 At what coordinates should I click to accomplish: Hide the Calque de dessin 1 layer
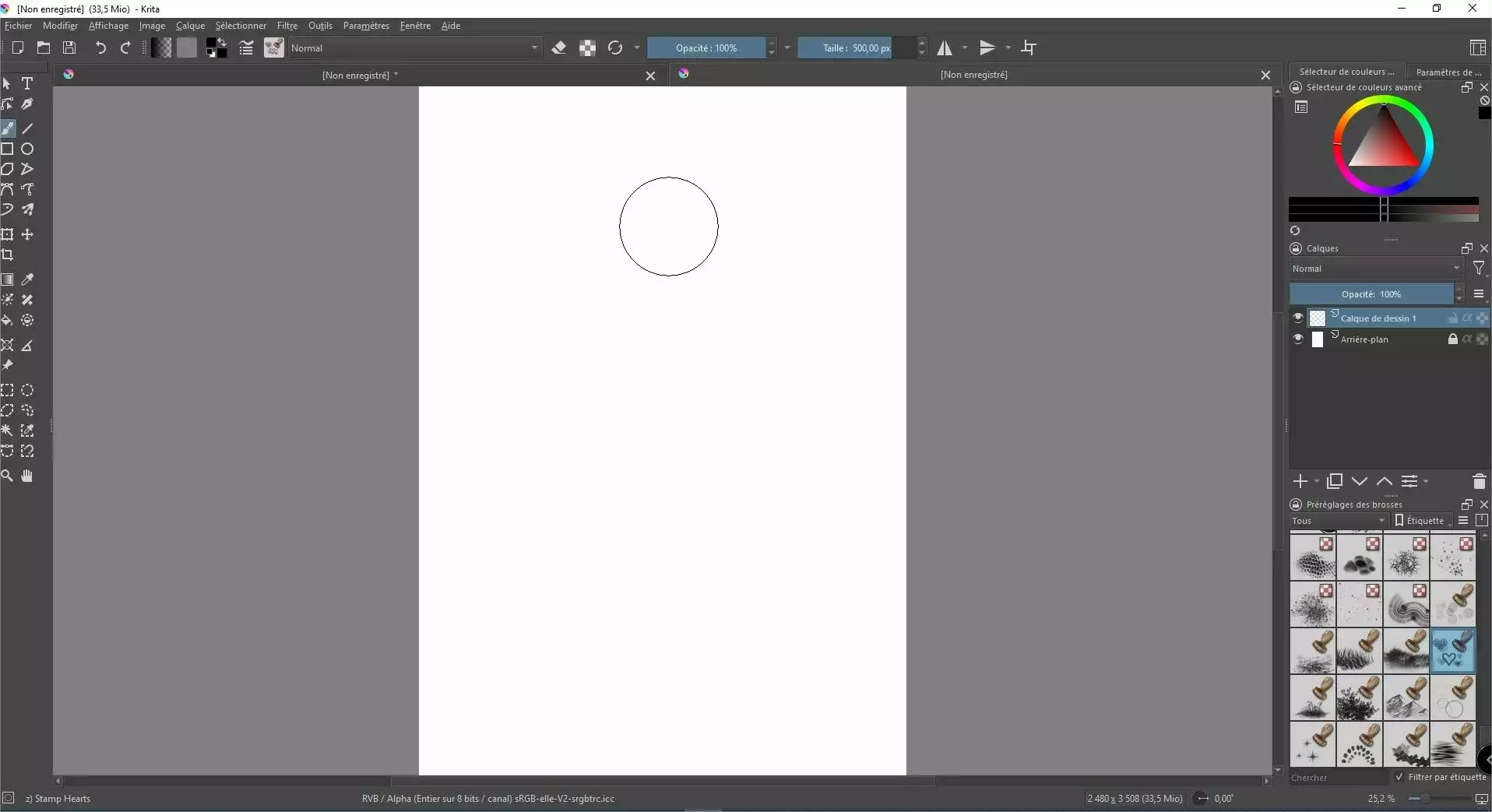click(x=1297, y=318)
